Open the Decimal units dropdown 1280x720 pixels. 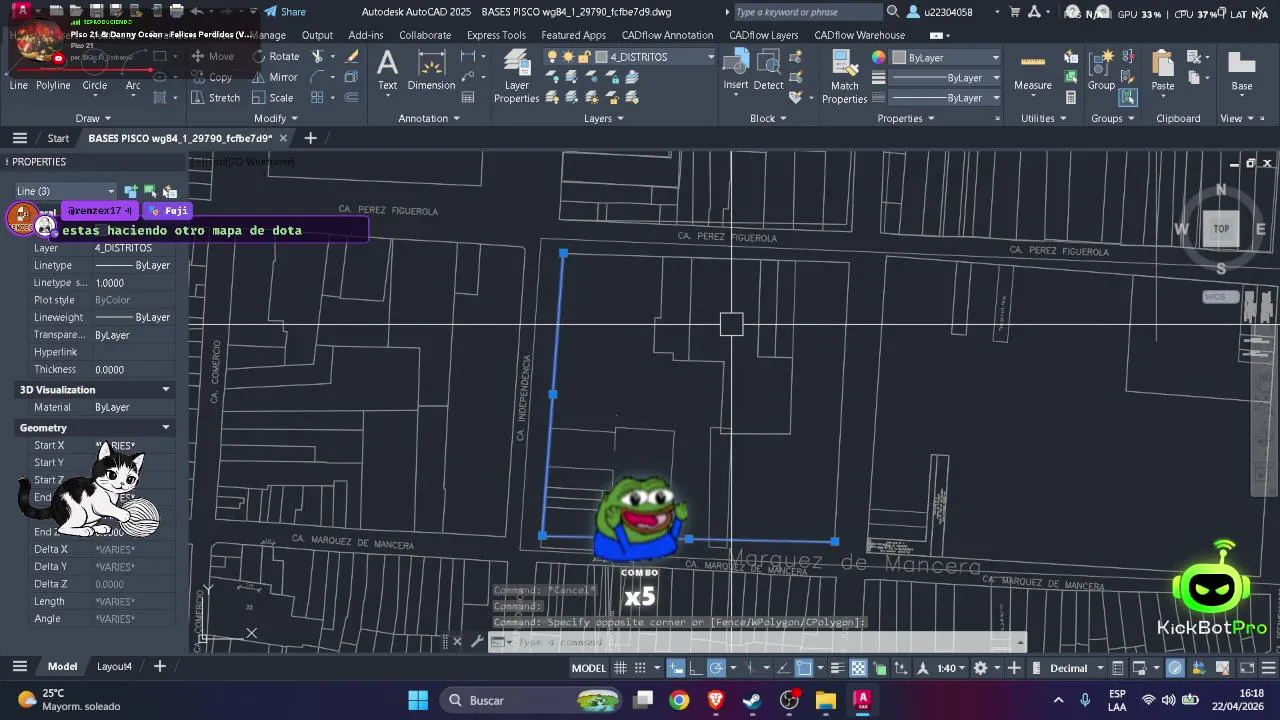[x=1075, y=668]
